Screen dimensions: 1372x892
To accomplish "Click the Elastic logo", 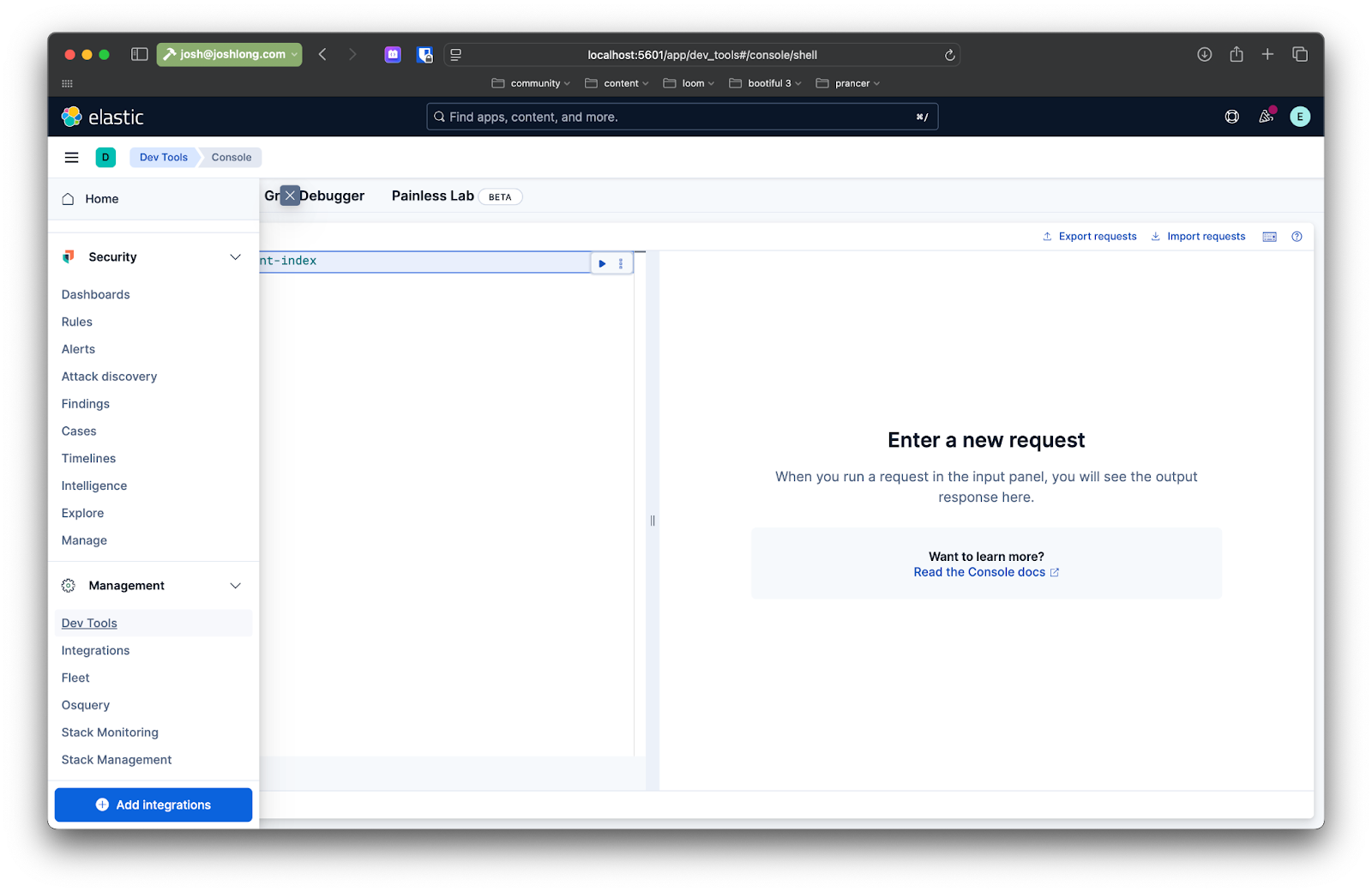I will [x=103, y=117].
